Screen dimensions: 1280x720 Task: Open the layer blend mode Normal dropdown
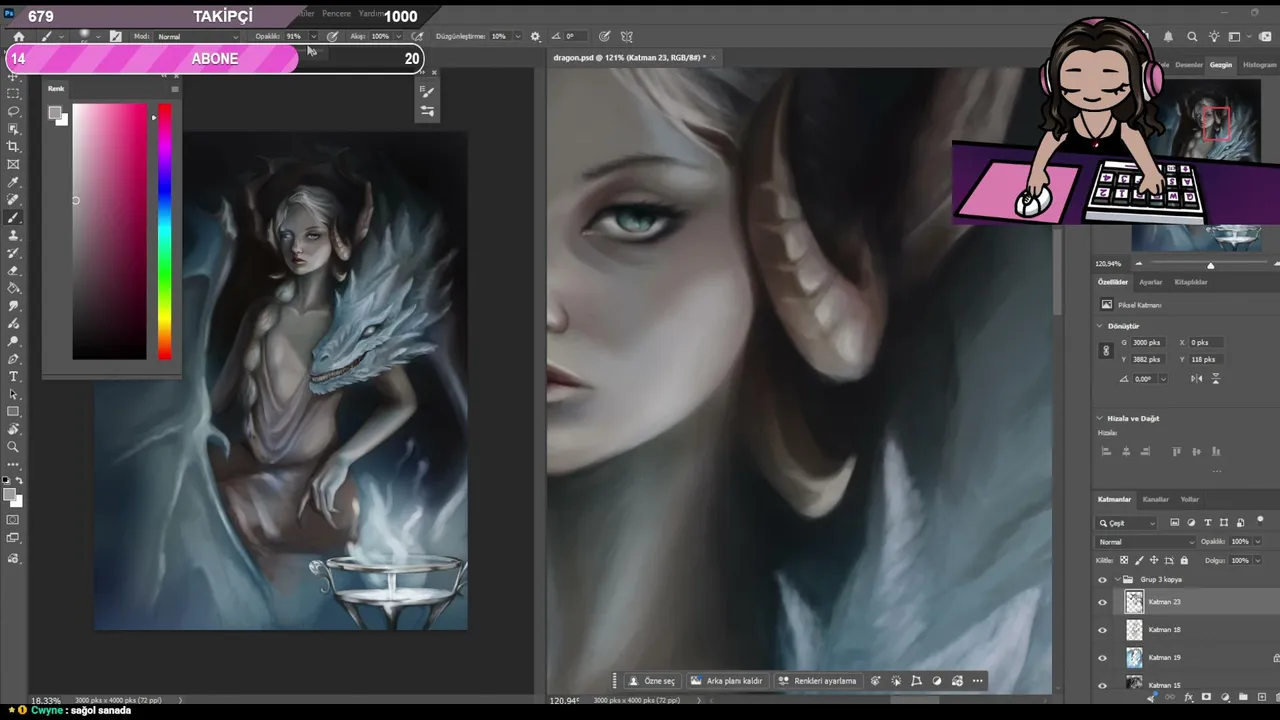1146,542
